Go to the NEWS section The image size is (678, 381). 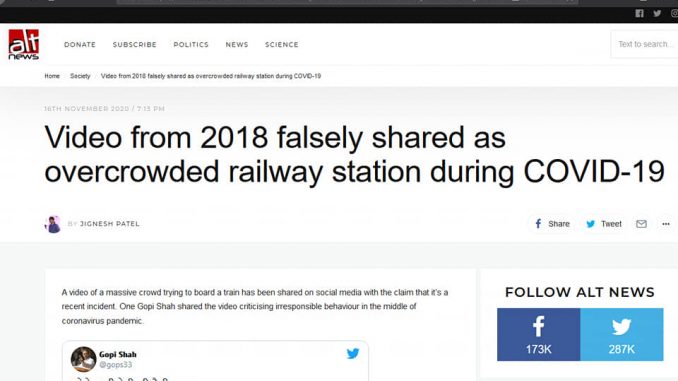pos(237,45)
